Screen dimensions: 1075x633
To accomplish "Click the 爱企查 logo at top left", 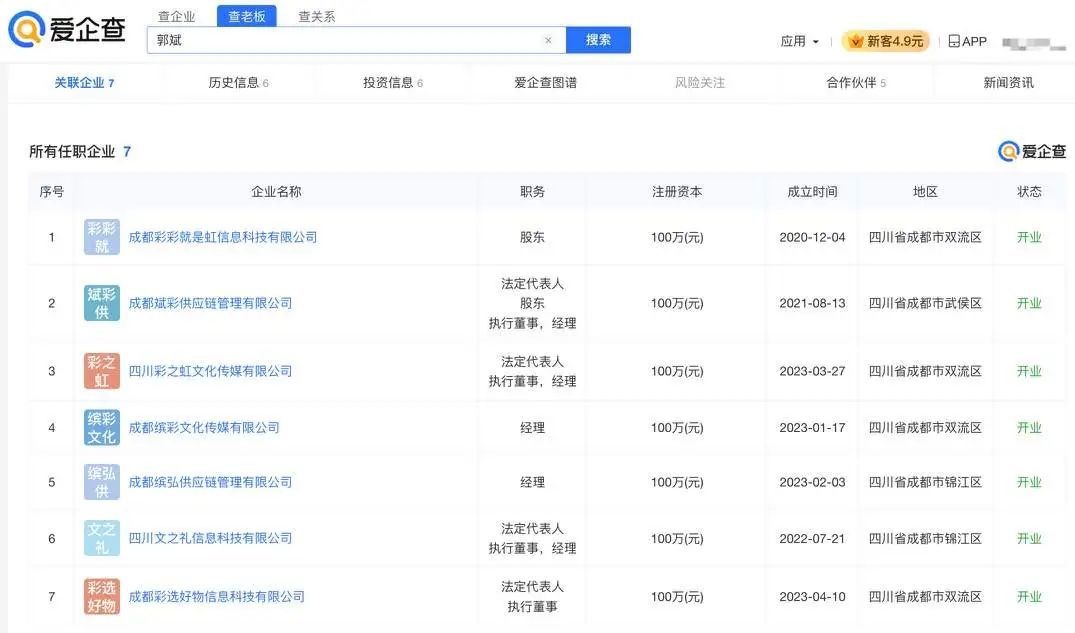I will click(x=67, y=29).
